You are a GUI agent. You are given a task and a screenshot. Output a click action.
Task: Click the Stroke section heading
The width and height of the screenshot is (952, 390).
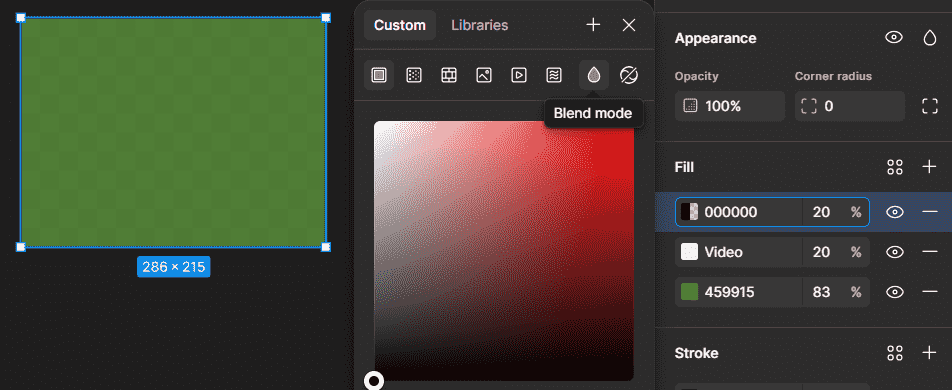click(696, 353)
